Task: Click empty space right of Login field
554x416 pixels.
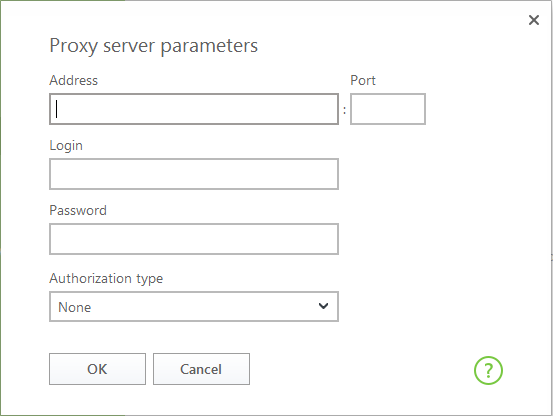Action: [x=442, y=174]
